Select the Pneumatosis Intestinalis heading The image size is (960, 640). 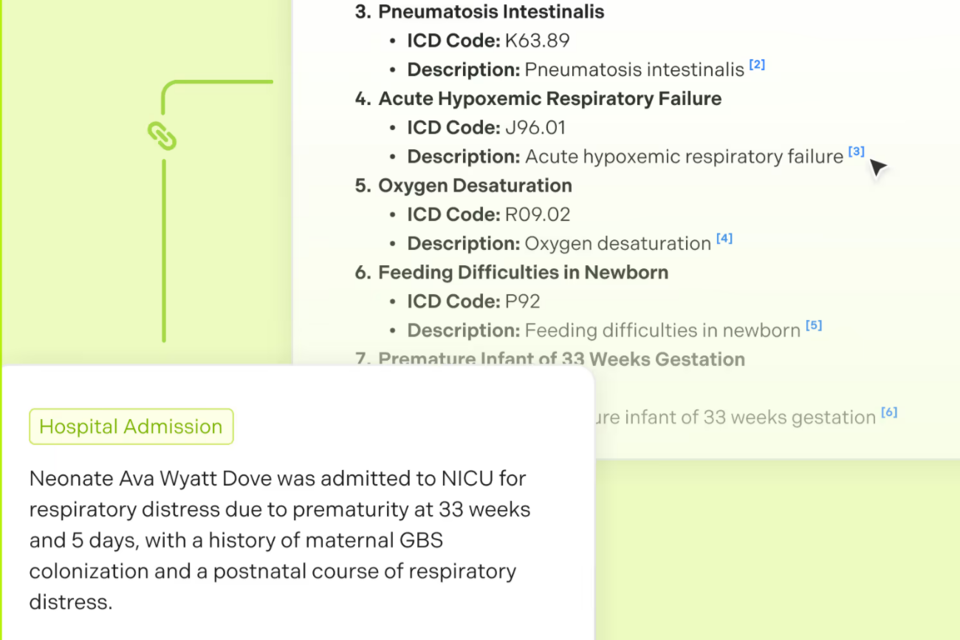(x=491, y=12)
